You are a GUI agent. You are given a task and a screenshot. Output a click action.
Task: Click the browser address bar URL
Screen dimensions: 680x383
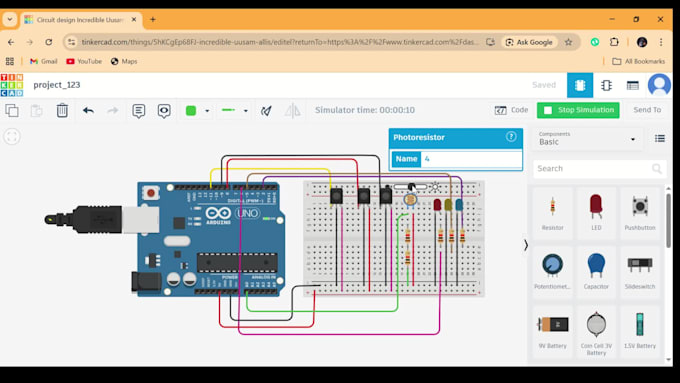(280, 42)
